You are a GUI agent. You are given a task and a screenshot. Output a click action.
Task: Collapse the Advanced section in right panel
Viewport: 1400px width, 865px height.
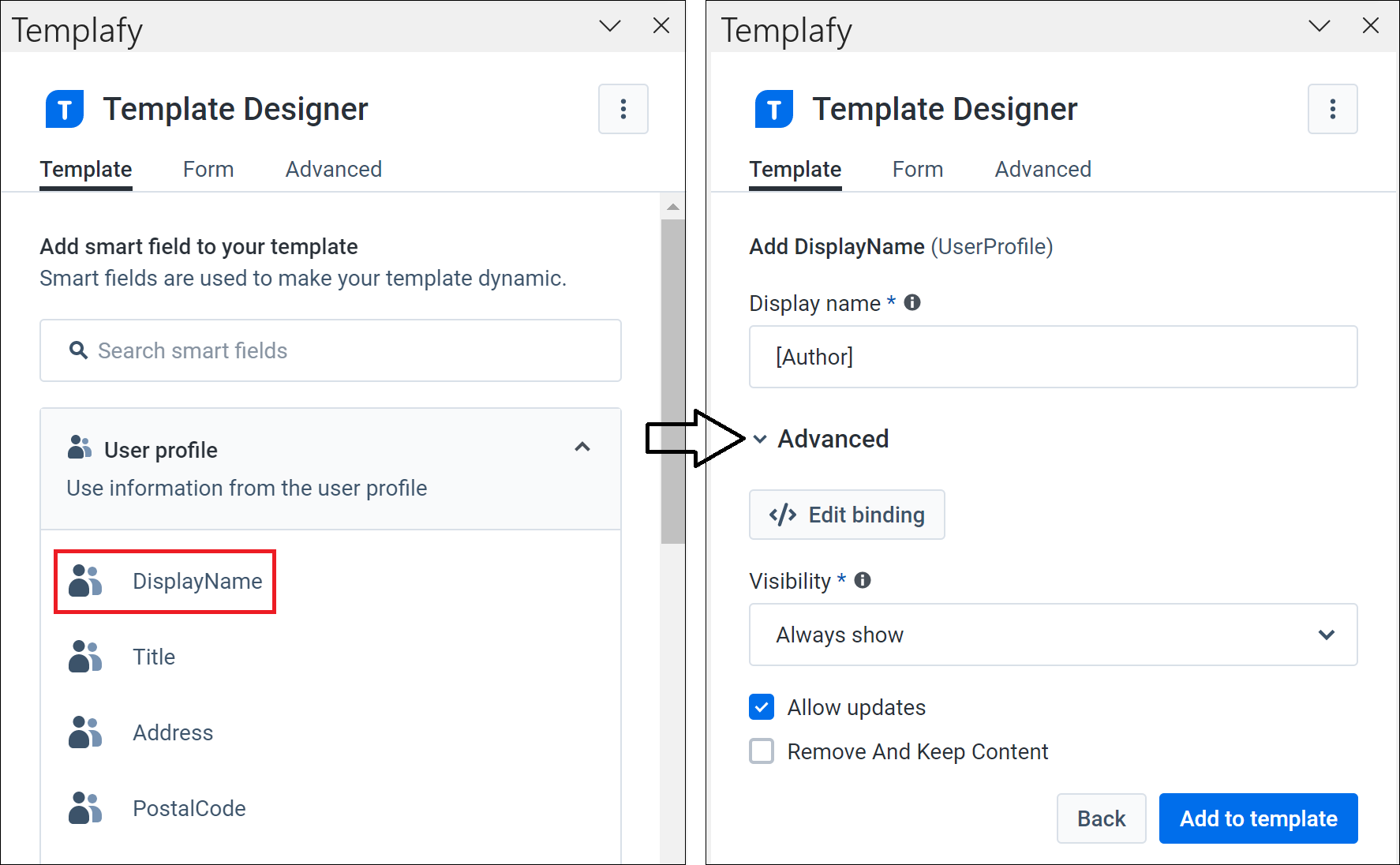pyautogui.click(x=760, y=439)
